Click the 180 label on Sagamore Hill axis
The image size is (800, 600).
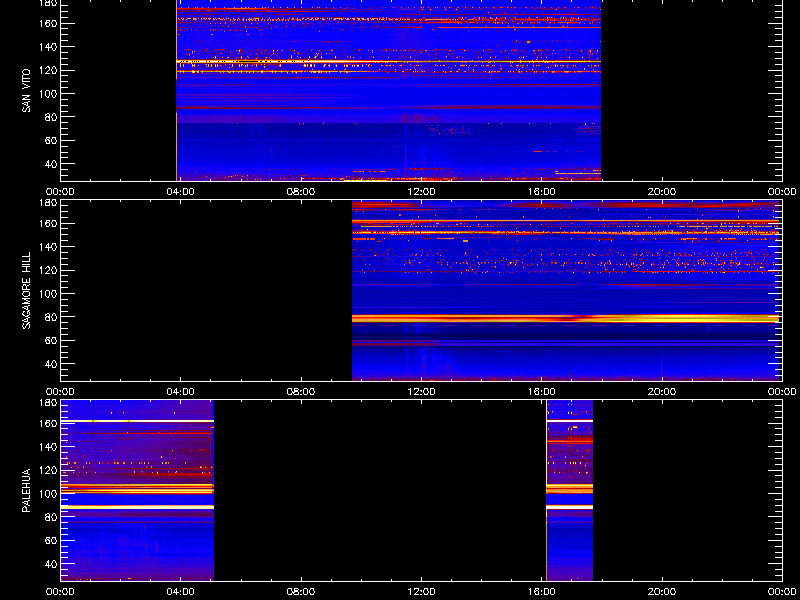click(x=46, y=202)
